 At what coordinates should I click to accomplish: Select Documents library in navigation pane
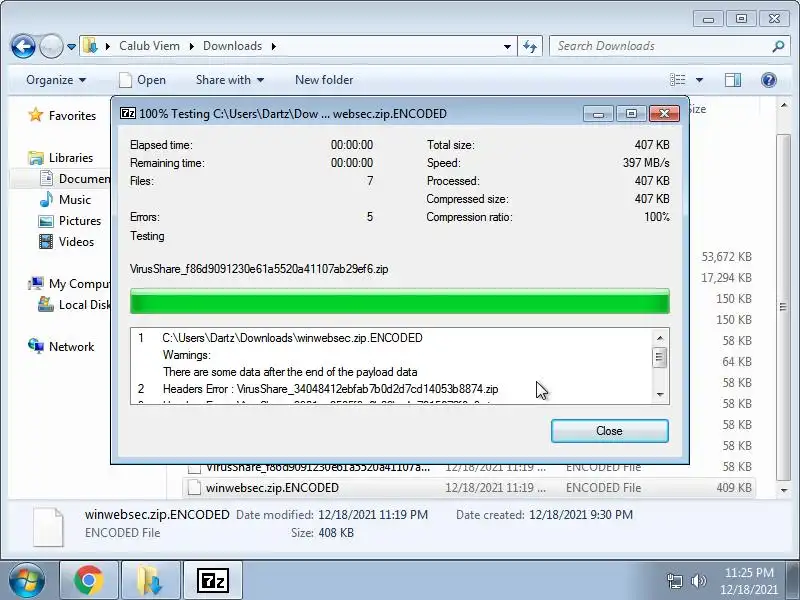(x=84, y=179)
